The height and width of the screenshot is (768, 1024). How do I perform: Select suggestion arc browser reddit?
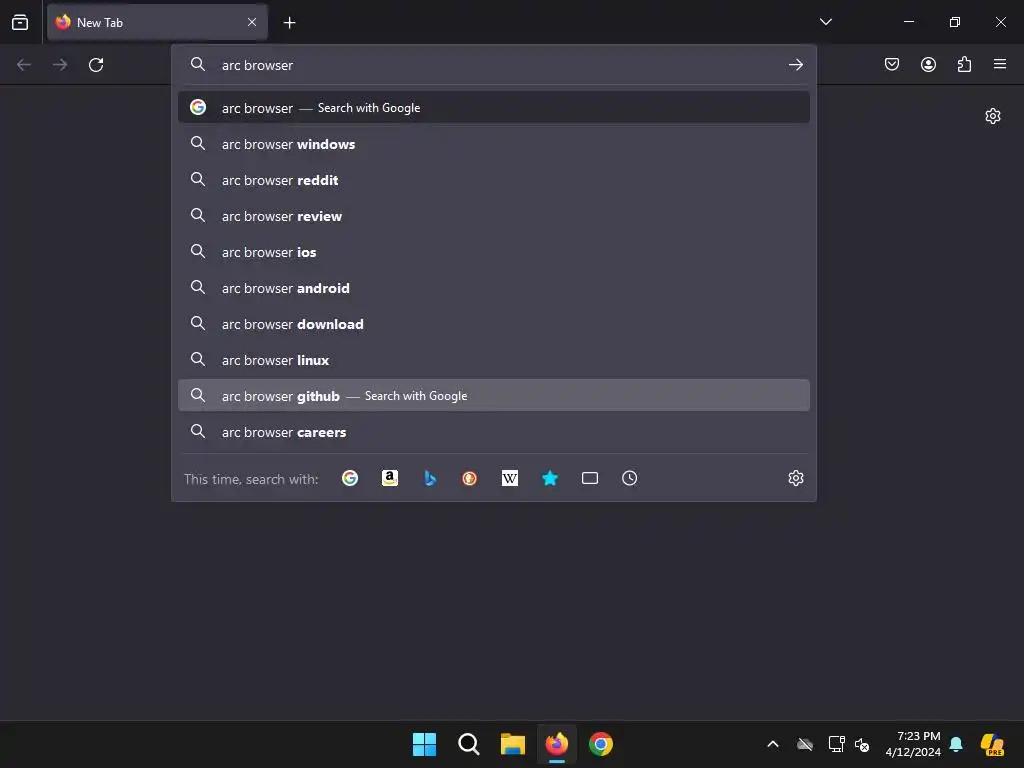click(x=494, y=180)
